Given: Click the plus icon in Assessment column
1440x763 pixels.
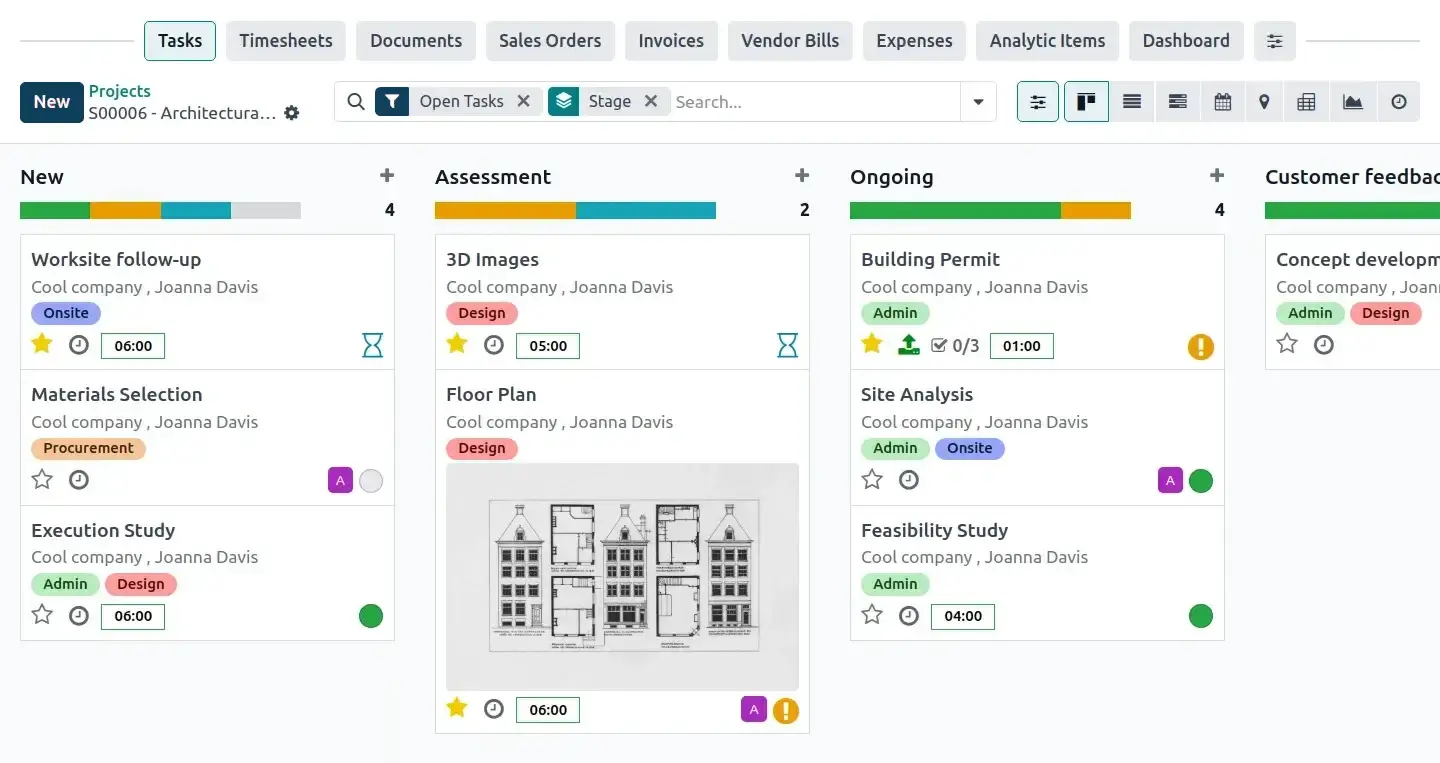Looking at the screenshot, I should (x=802, y=176).
